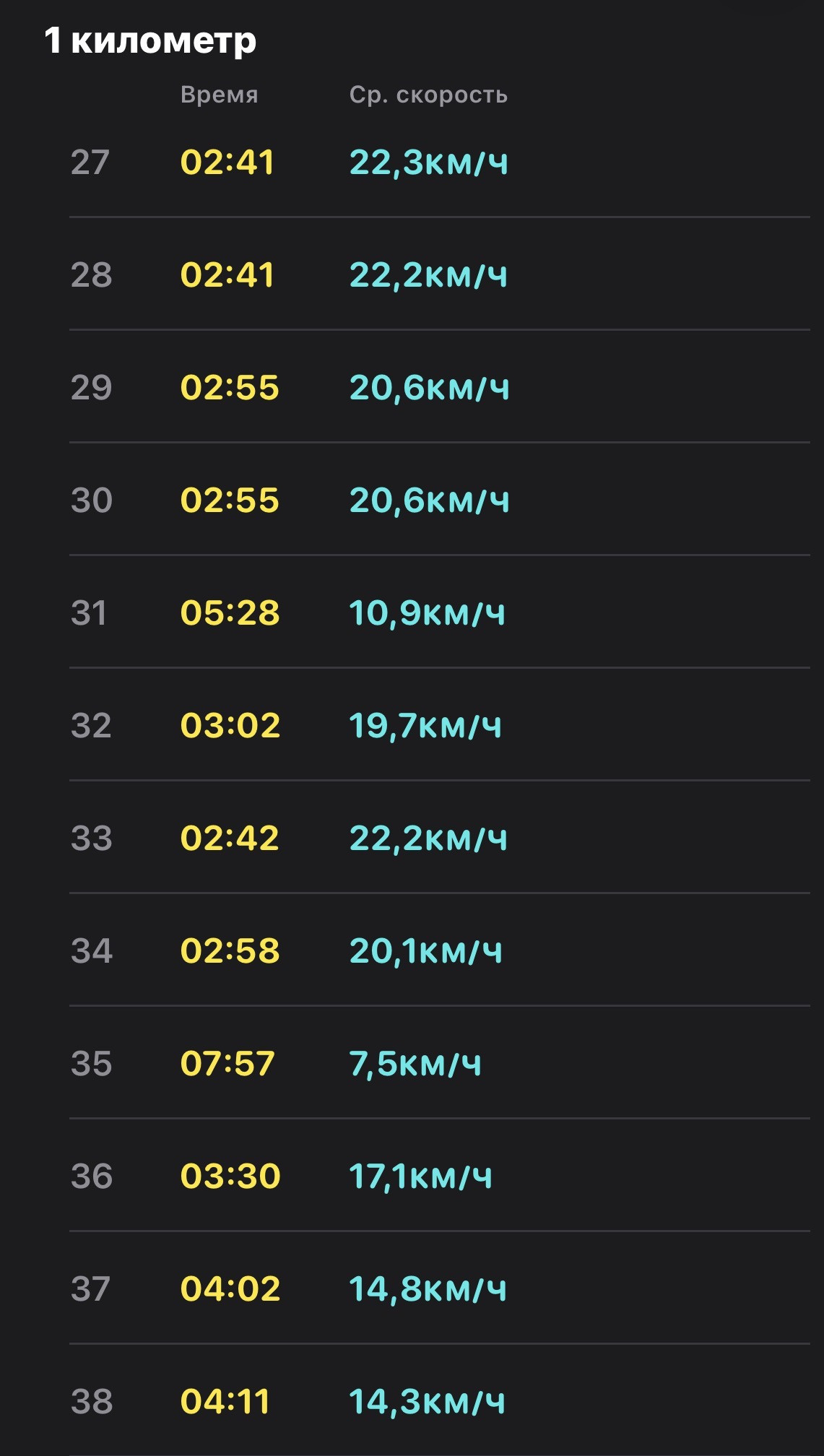Viewport: 824px width, 1456px height.
Task: Tap the 05:28 time on row 31
Action: coord(230,613)
